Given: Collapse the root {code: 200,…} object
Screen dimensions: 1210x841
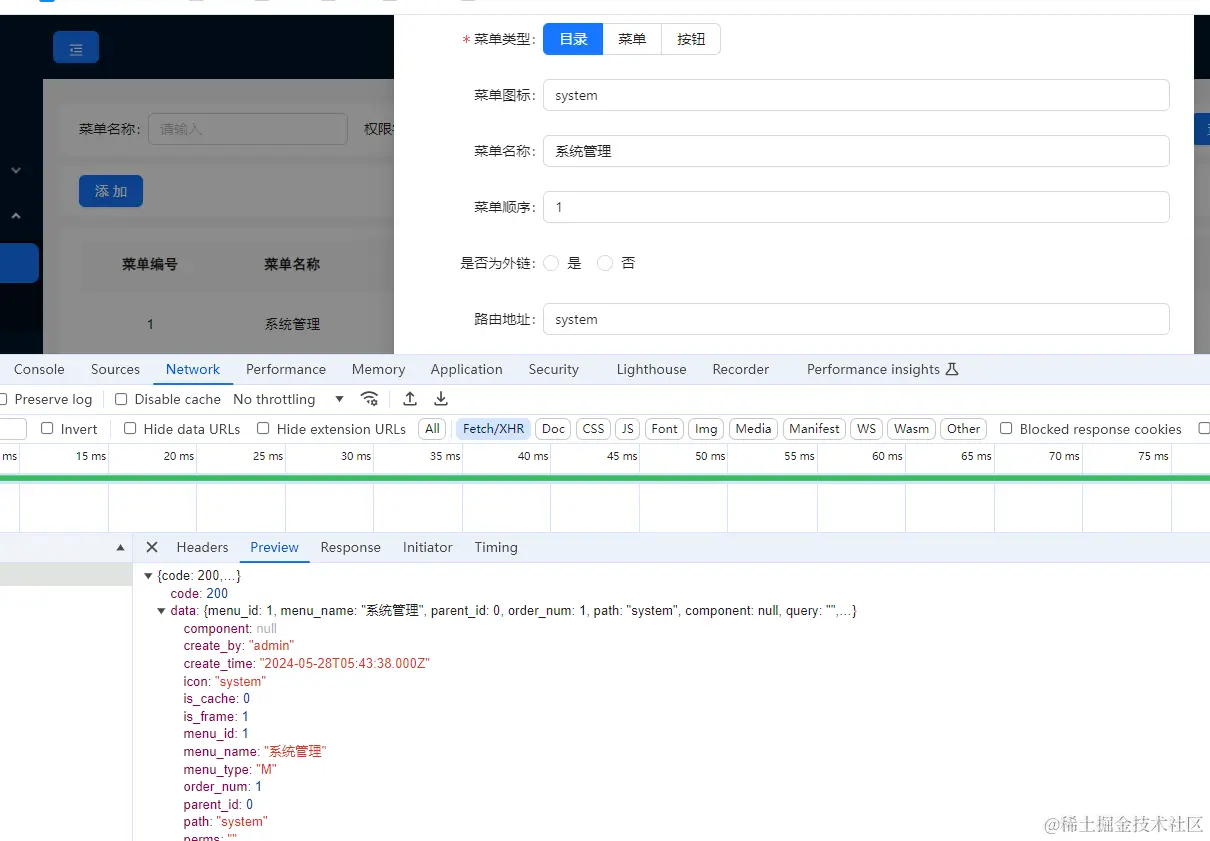Looking at the screenshot, I should (149, 576).
